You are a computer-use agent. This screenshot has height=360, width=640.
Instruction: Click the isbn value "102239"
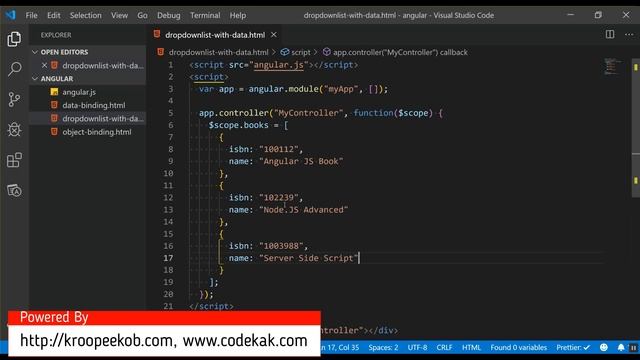[279, 198]
